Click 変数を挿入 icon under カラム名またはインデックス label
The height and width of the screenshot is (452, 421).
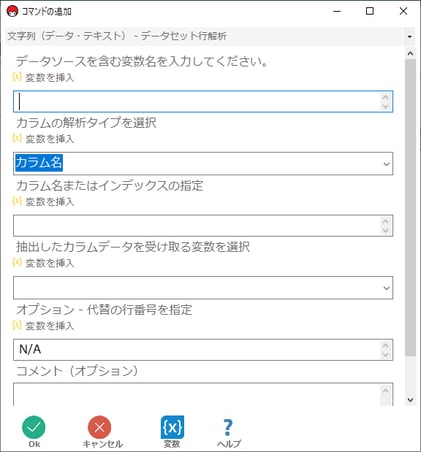17,201
